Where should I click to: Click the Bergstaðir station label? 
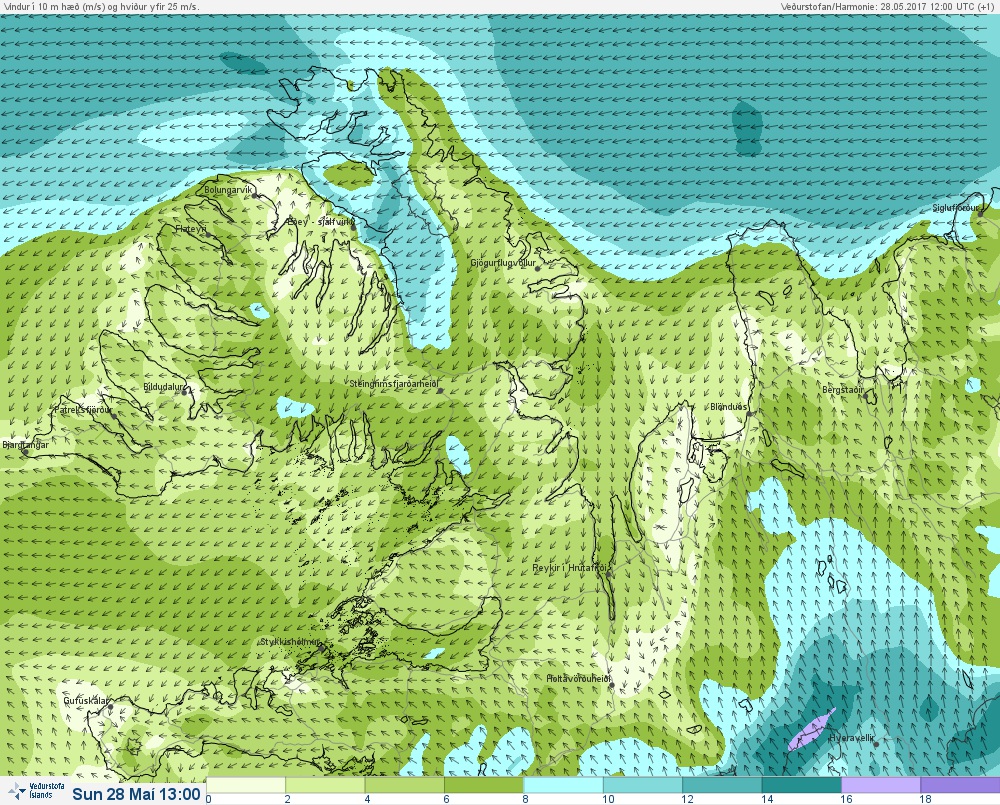[x=843, y=390]
